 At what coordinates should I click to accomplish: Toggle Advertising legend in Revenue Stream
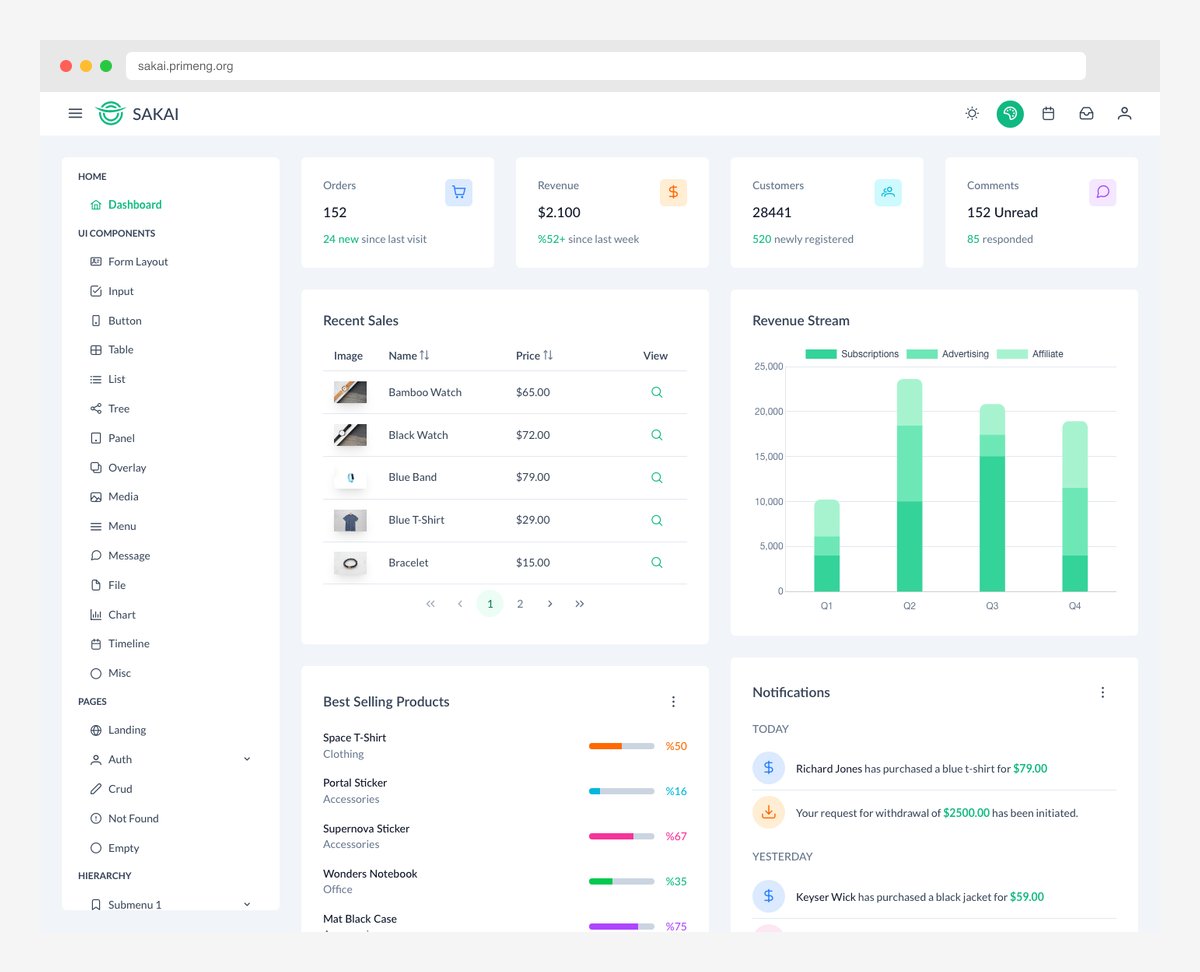(x=947, y=354)
